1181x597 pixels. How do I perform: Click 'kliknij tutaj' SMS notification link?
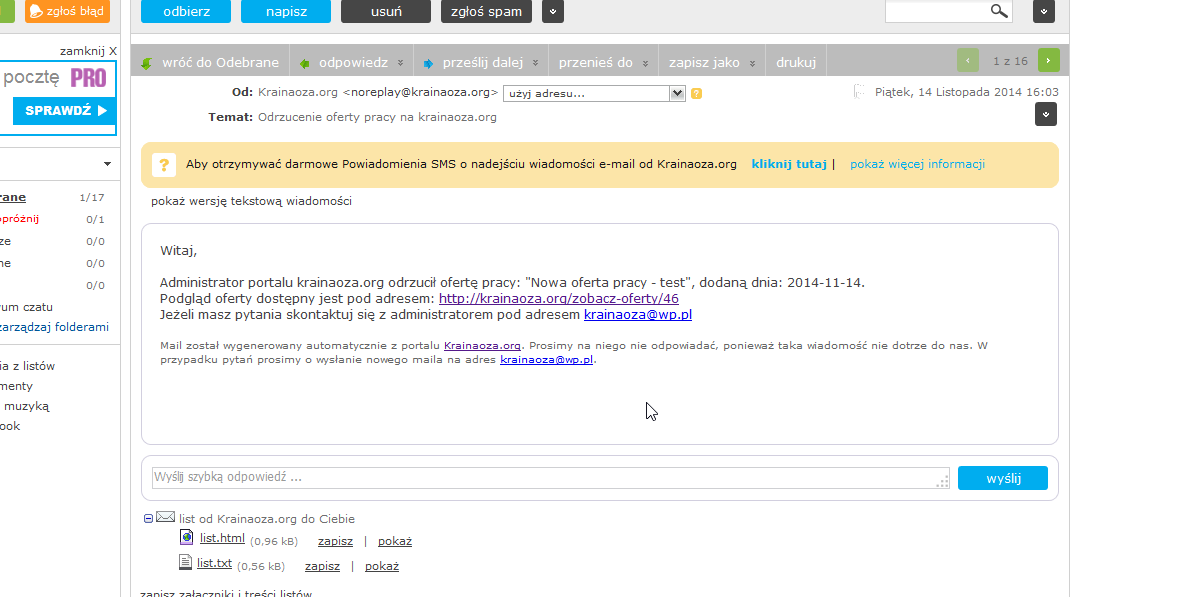pyautogui.click(x=788, y=164)
